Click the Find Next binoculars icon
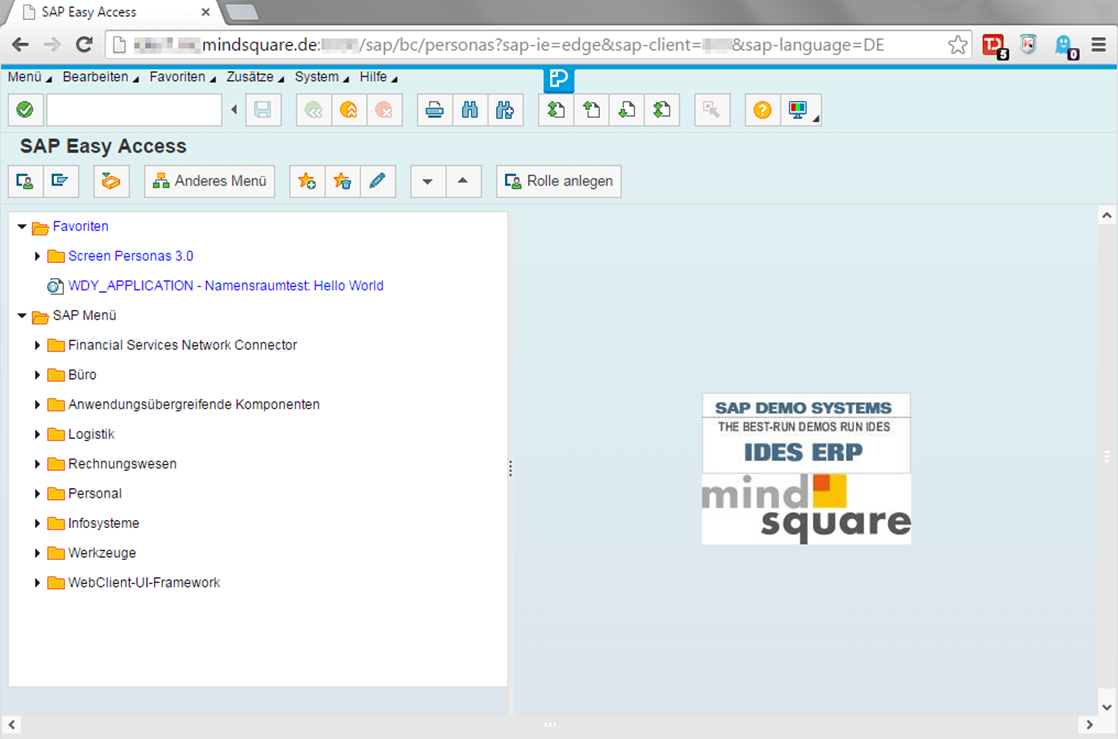This screenshot has width=1118, height=739. click(x=506, y=110)
